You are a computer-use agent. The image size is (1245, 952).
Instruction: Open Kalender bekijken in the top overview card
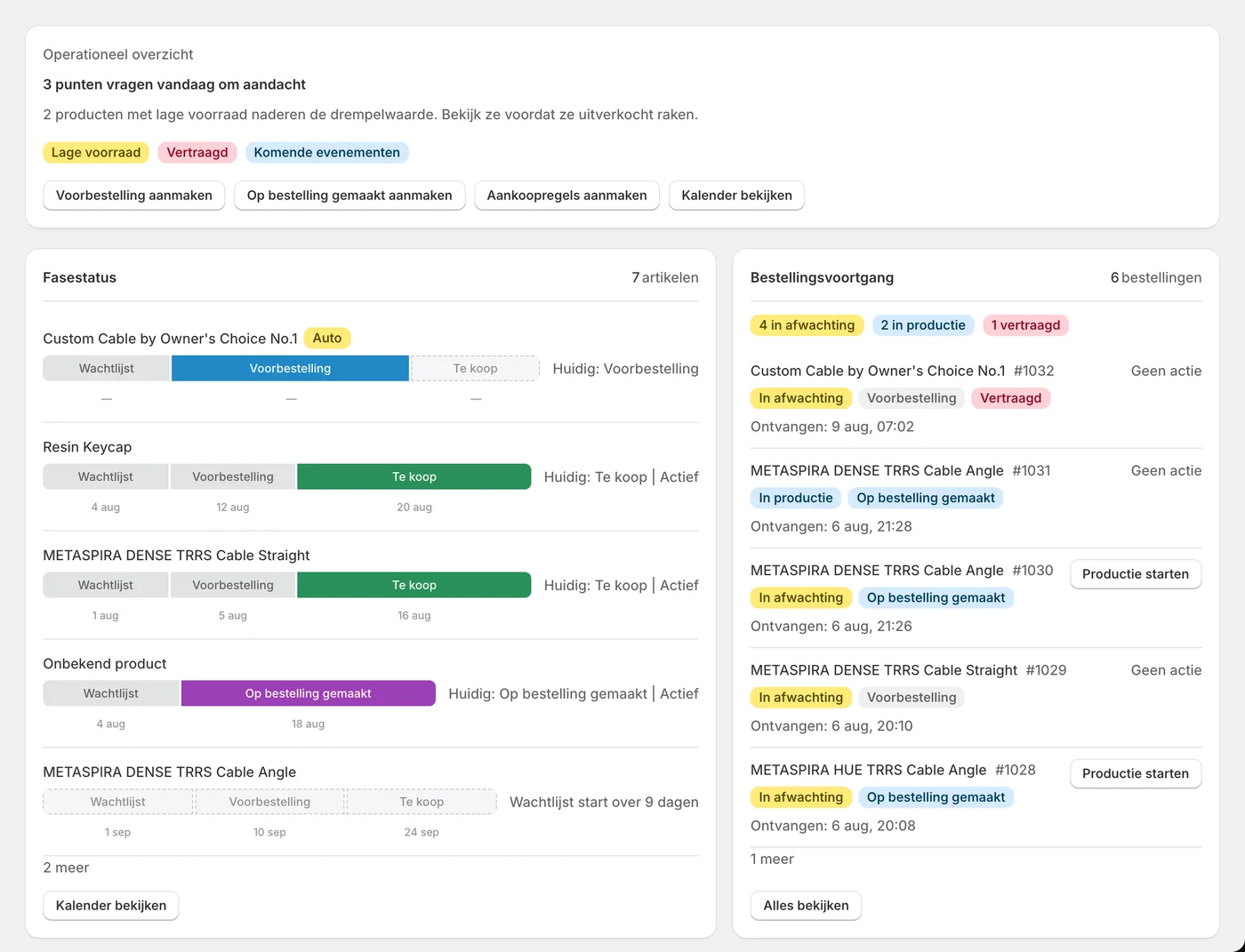point(736,196)
